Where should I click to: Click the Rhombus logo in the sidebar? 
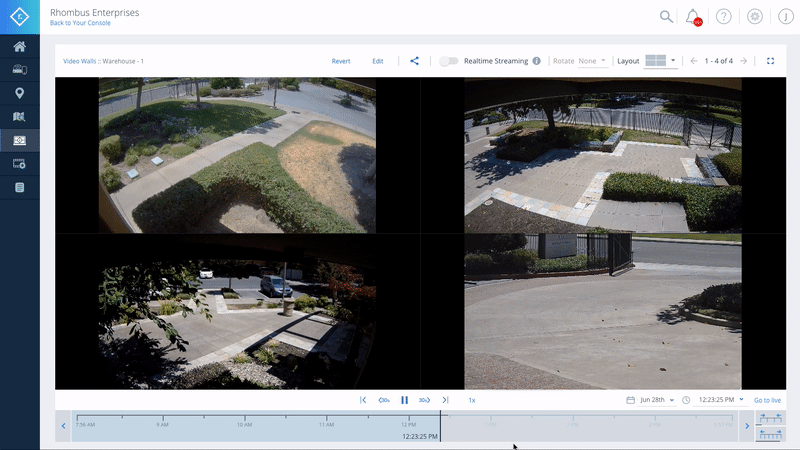(19, 17)
